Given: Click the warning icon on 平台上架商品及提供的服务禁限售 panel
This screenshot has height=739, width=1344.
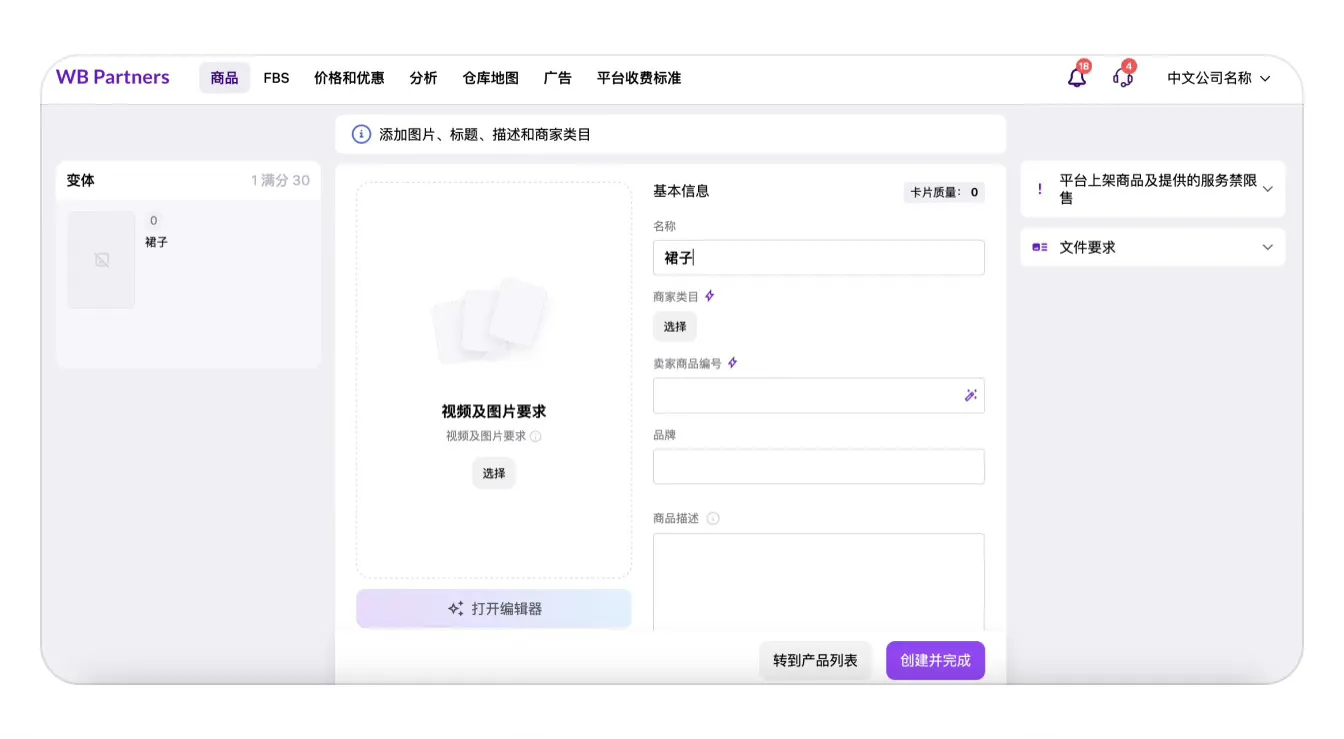Looking at the screenshot, I should click(x=1038, y=188).
